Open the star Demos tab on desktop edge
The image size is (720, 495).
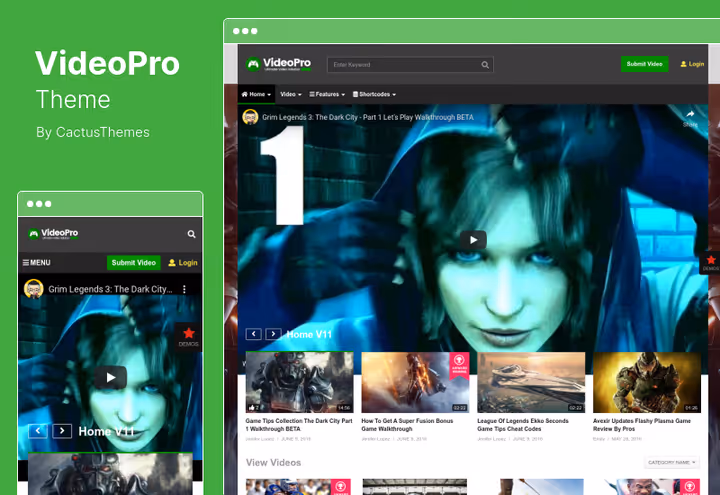710,263
